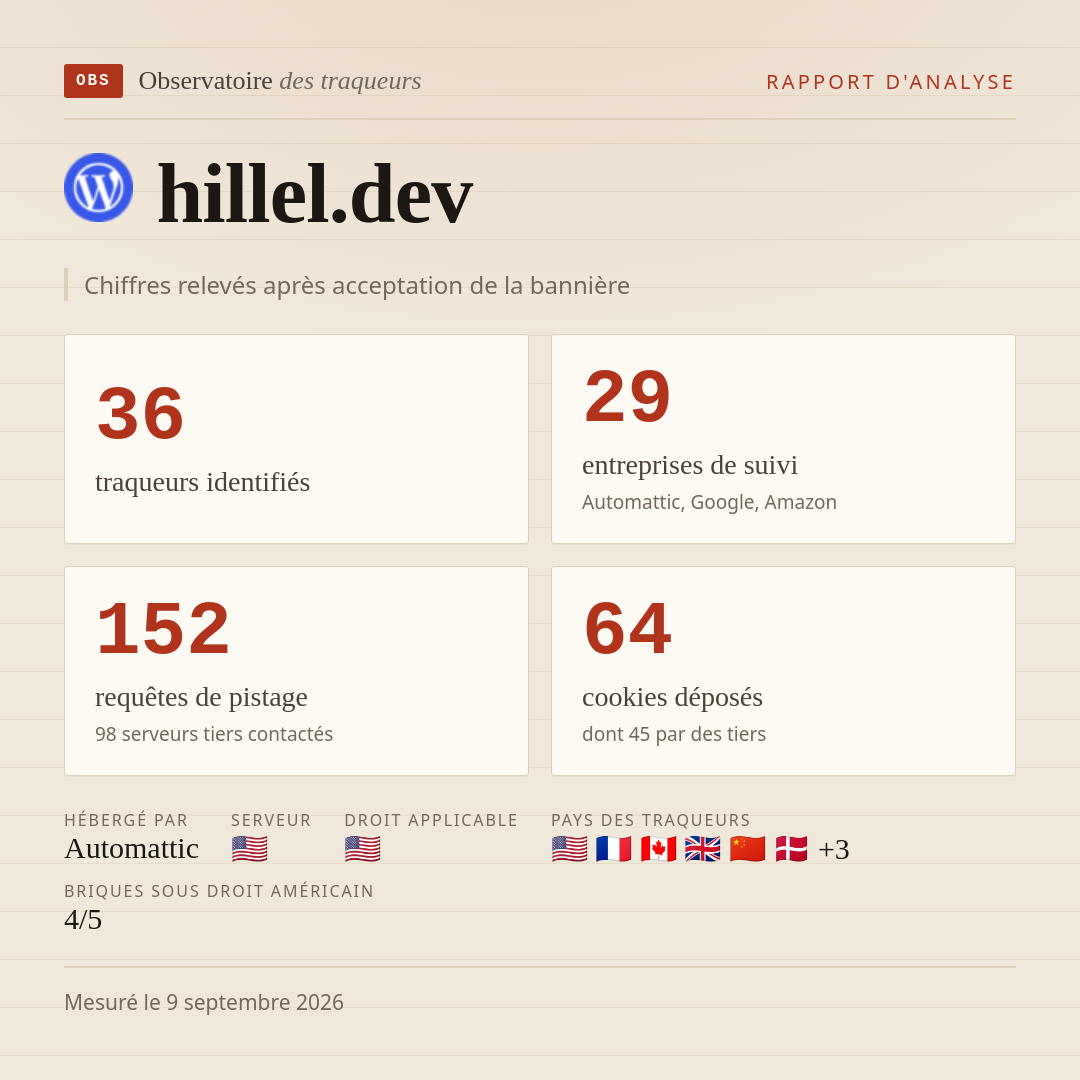
Task: Click the WordPress logo beside hillel.dev
Action: point(98,187)
